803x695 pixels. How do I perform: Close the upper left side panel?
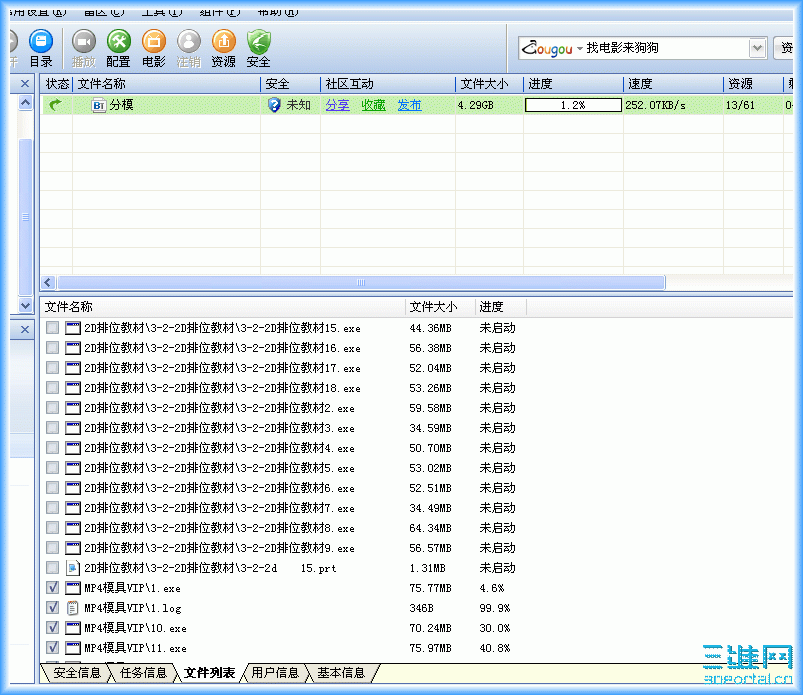coord(24,83)
